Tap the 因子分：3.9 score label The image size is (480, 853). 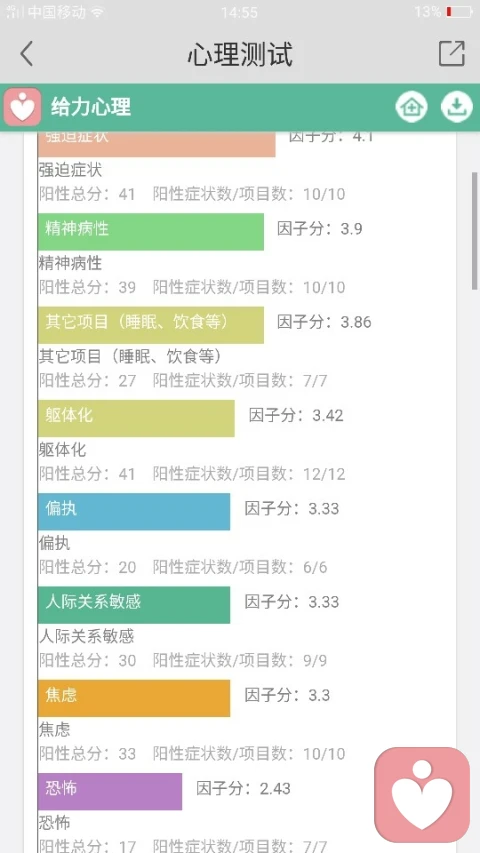[x=319, y=229]
